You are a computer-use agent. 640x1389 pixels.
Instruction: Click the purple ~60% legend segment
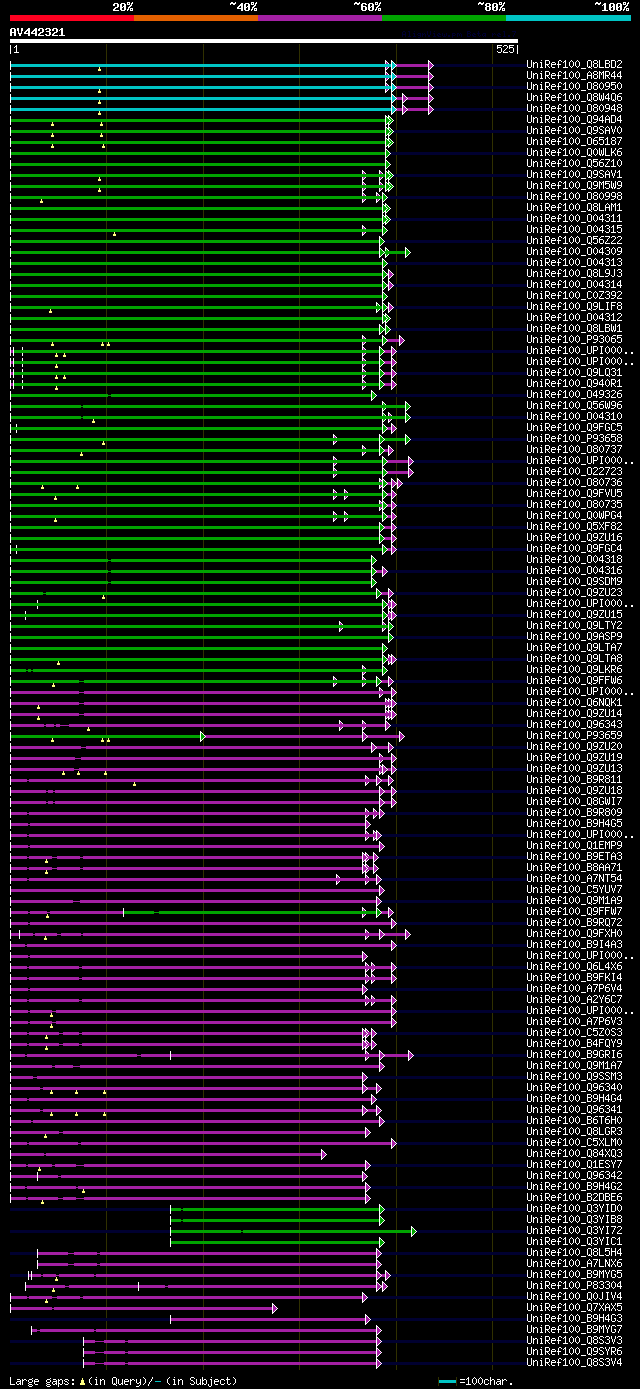pos(320,17)
